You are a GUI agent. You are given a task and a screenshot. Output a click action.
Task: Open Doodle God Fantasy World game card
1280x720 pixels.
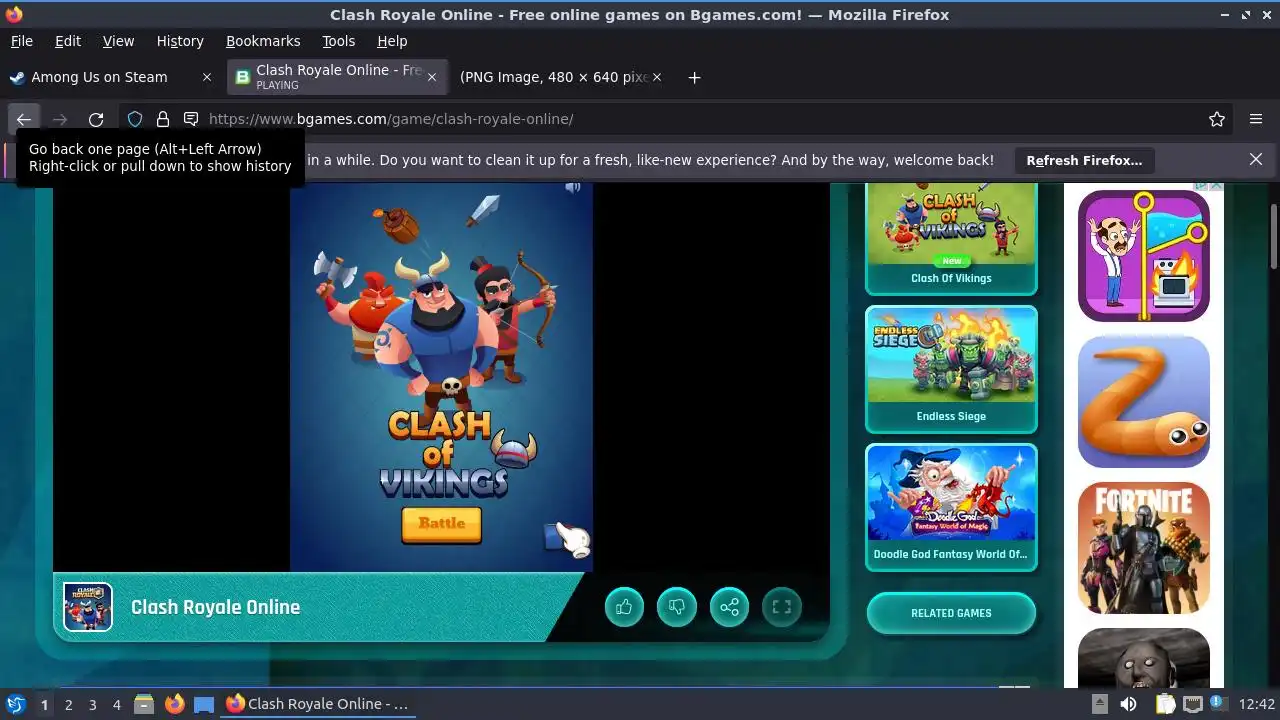click(x=951, y=507)
